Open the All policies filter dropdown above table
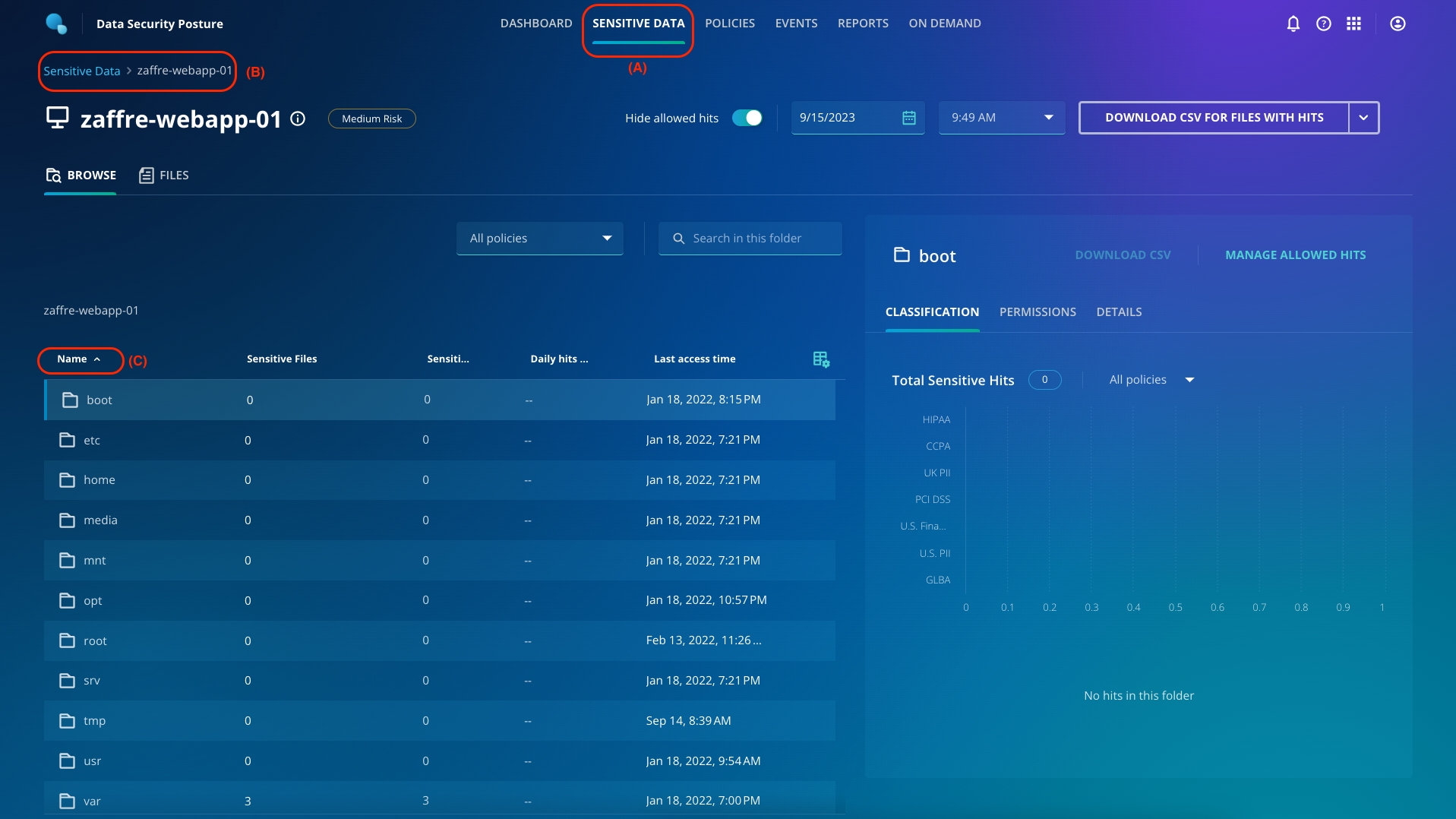1456x819 pixels. click(x=539, y=239)
